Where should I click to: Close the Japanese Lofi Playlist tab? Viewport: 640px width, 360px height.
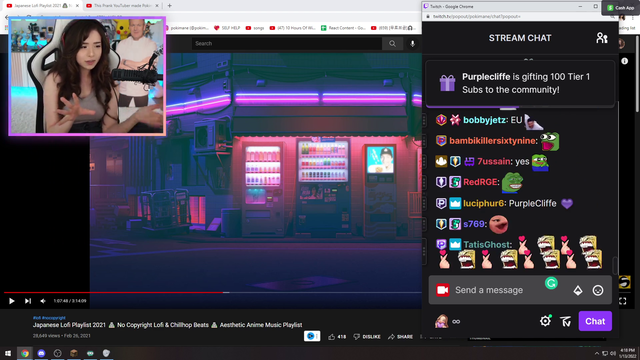pyautogui.click(x=77, y=6)
